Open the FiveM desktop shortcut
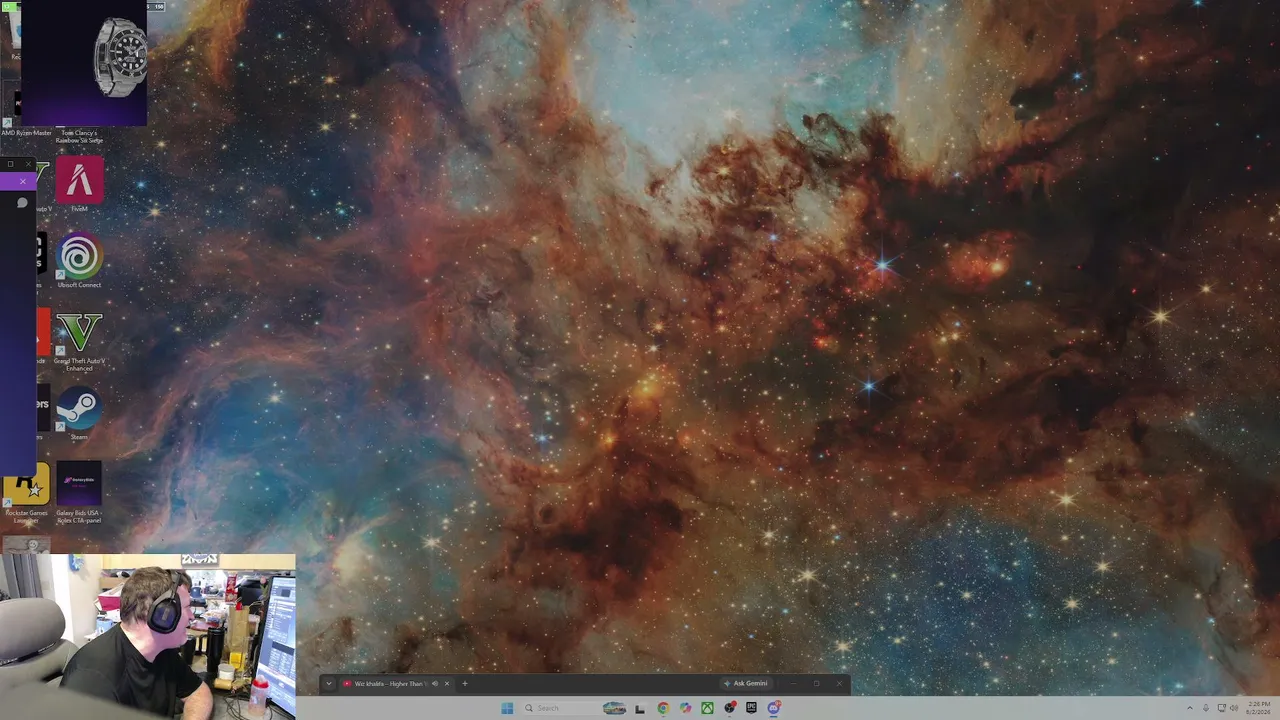The height and width of the screenshot is (720, 1280). pyautogui.click(x=79, y=185)
